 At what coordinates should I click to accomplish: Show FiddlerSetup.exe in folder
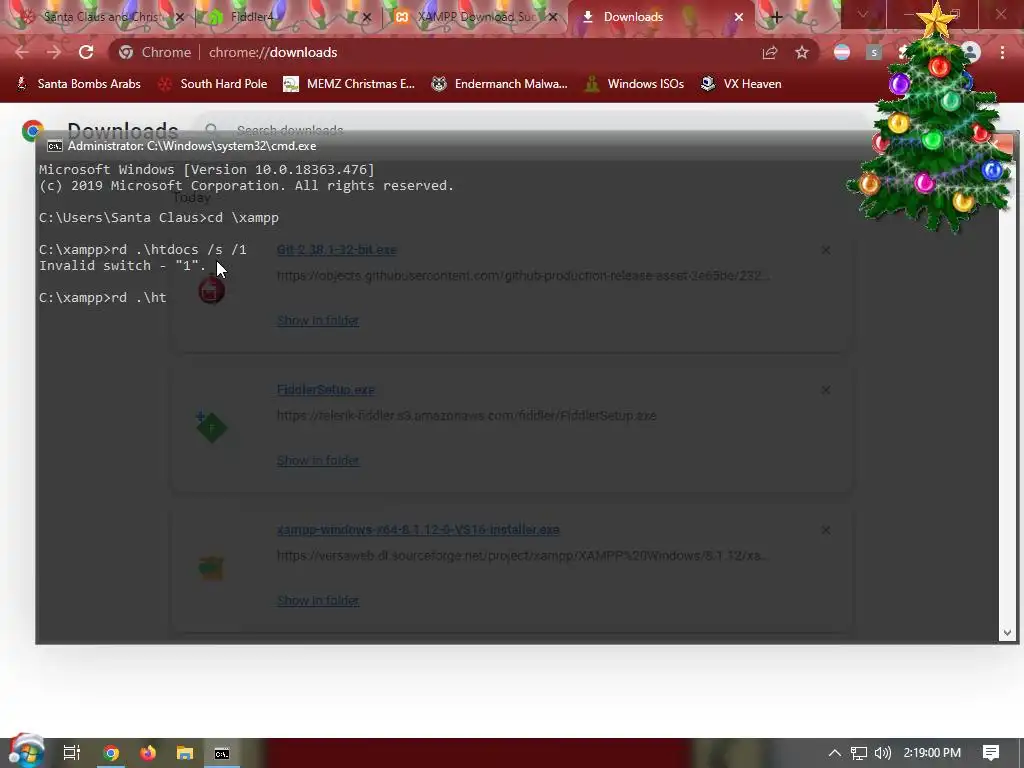317,460
